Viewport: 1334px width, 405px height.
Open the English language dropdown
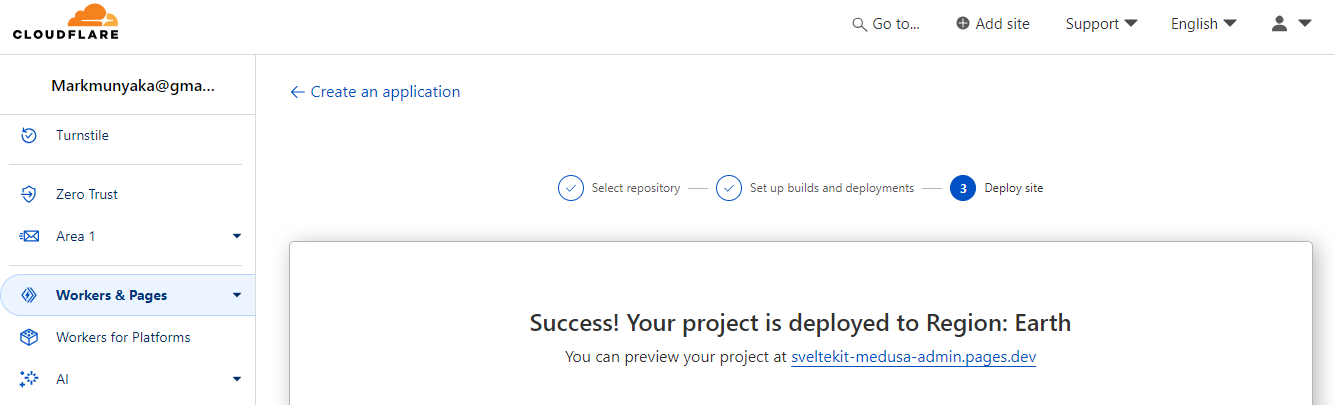pyautogui.click(x=1204, y=24)
